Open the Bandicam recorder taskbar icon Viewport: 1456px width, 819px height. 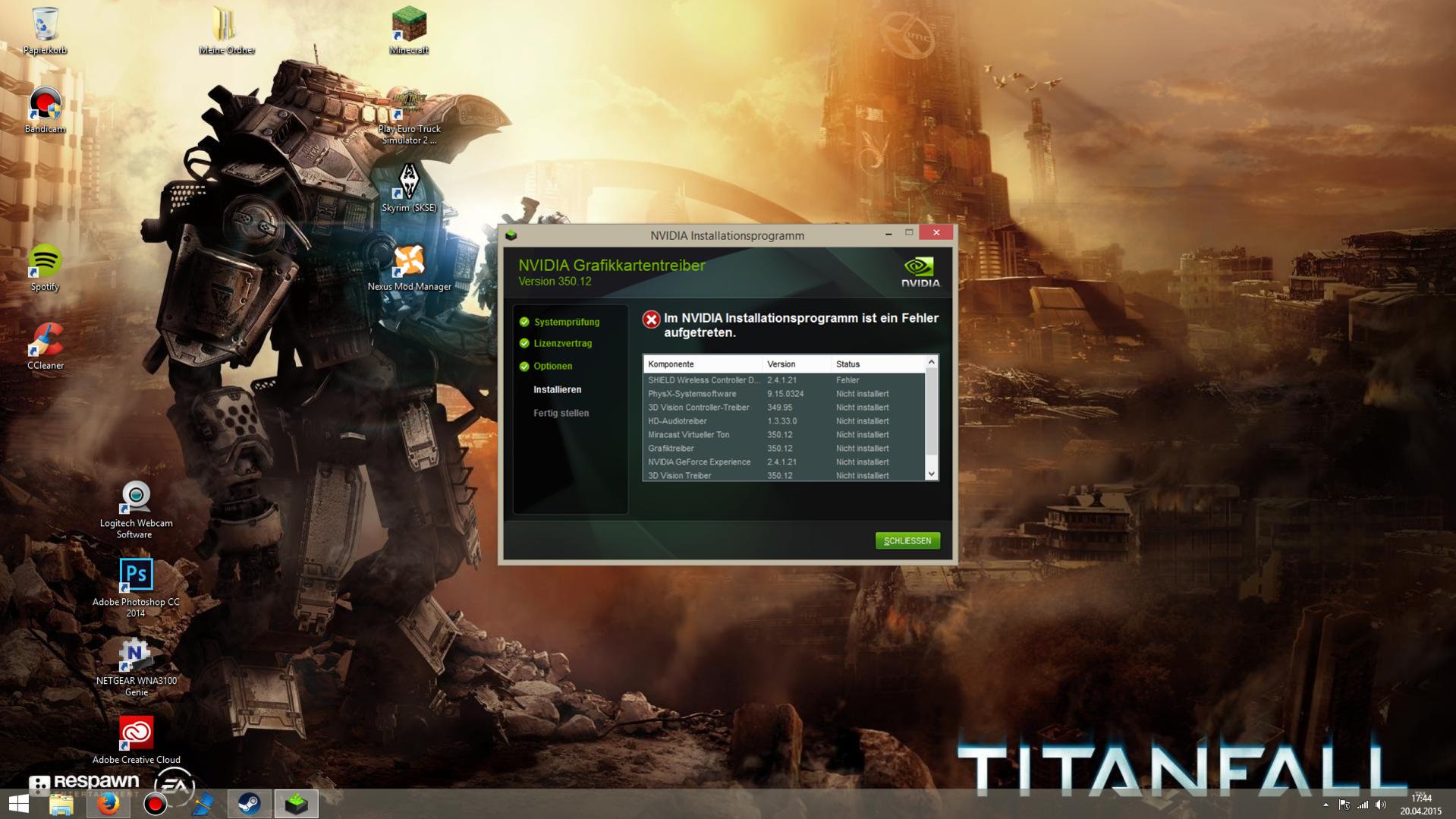(x=155, y=804)
